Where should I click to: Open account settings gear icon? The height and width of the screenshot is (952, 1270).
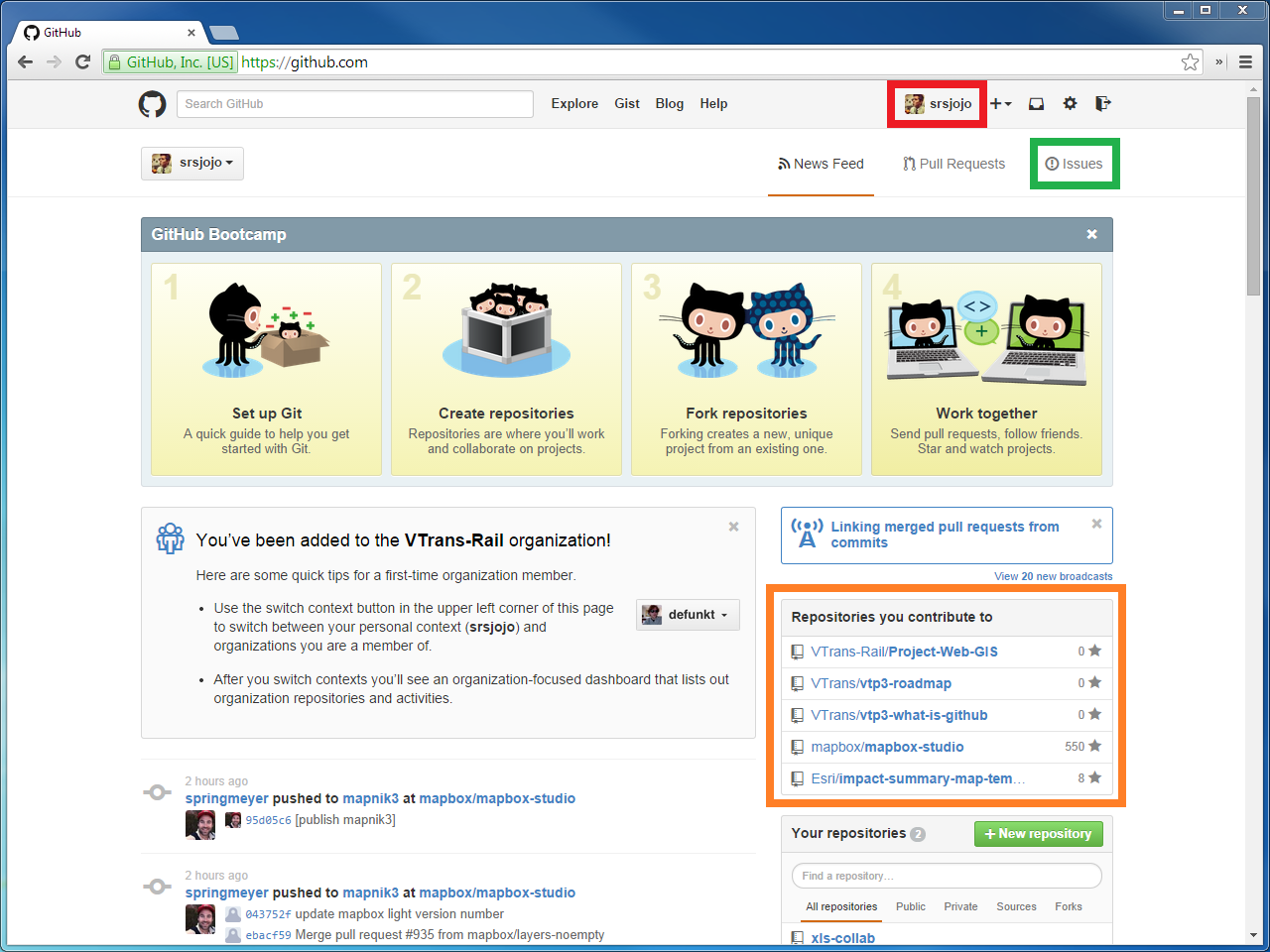1070,103
